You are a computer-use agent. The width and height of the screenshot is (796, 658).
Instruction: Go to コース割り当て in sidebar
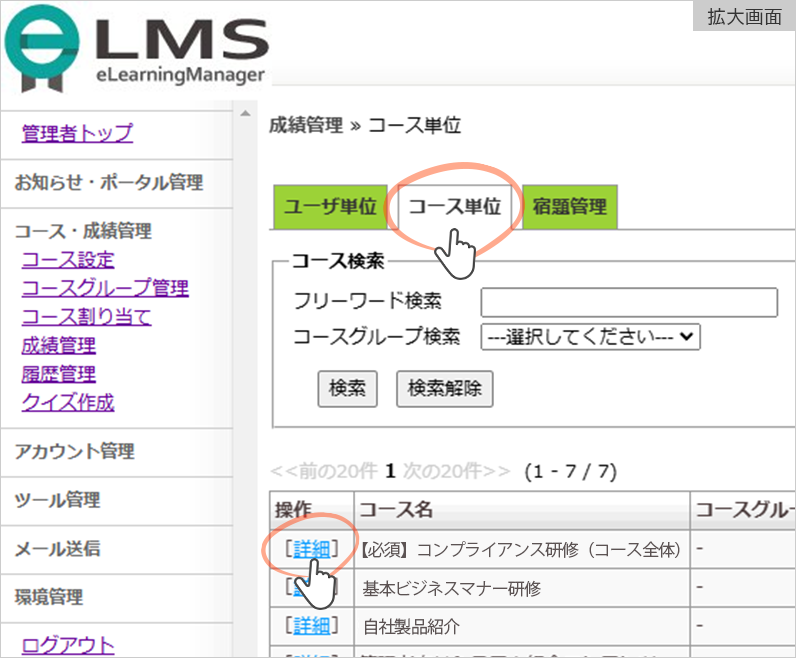tap(86, 317)
